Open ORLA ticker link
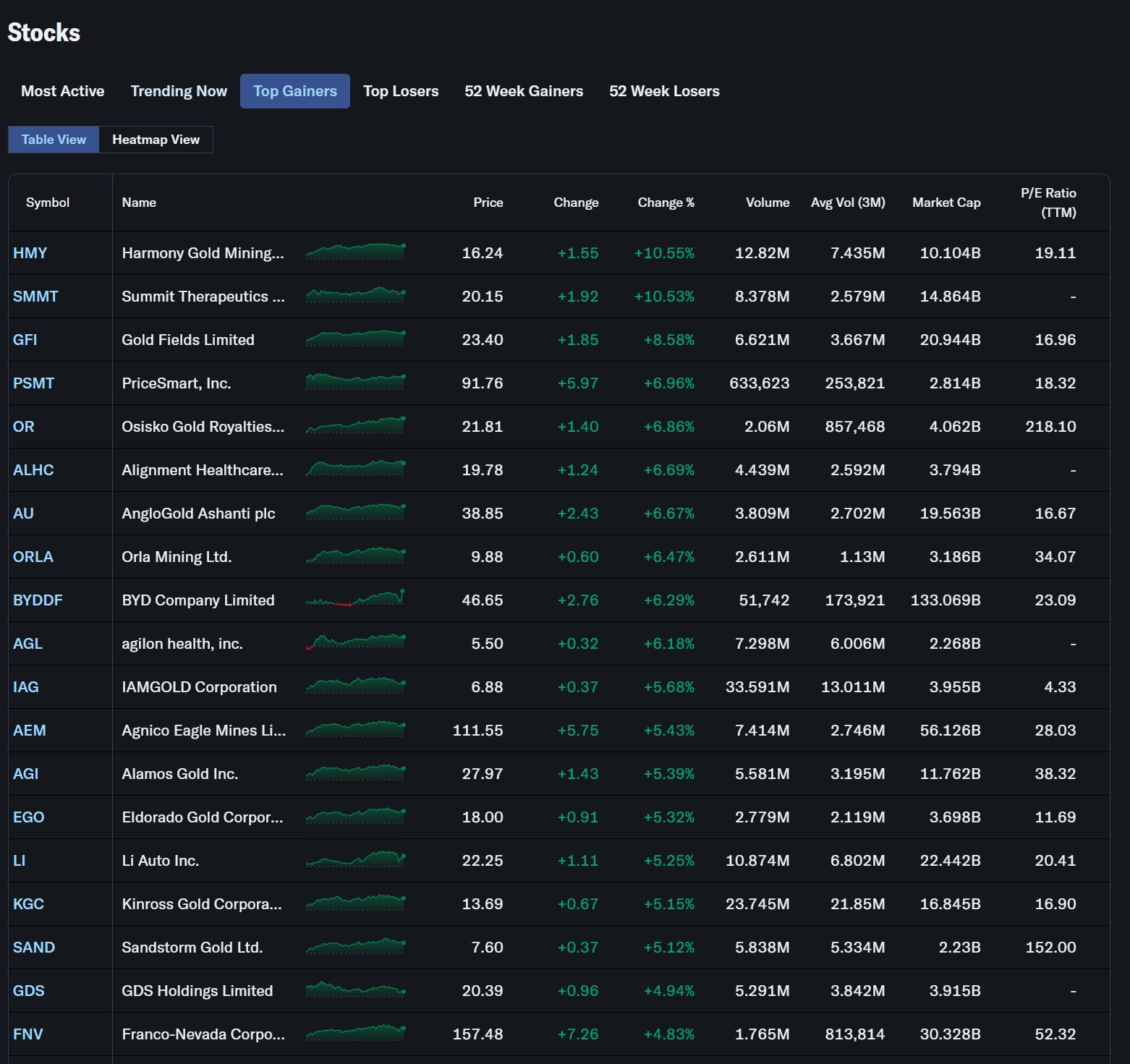1130x1064 pixels. [33, 557]
